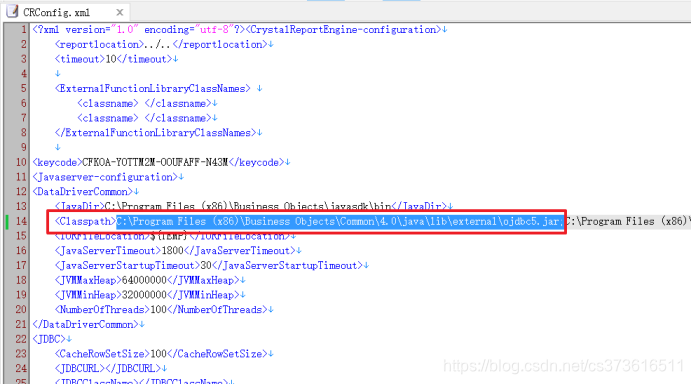
Task: Click the empty JDBCURL line
Action: 108,369
